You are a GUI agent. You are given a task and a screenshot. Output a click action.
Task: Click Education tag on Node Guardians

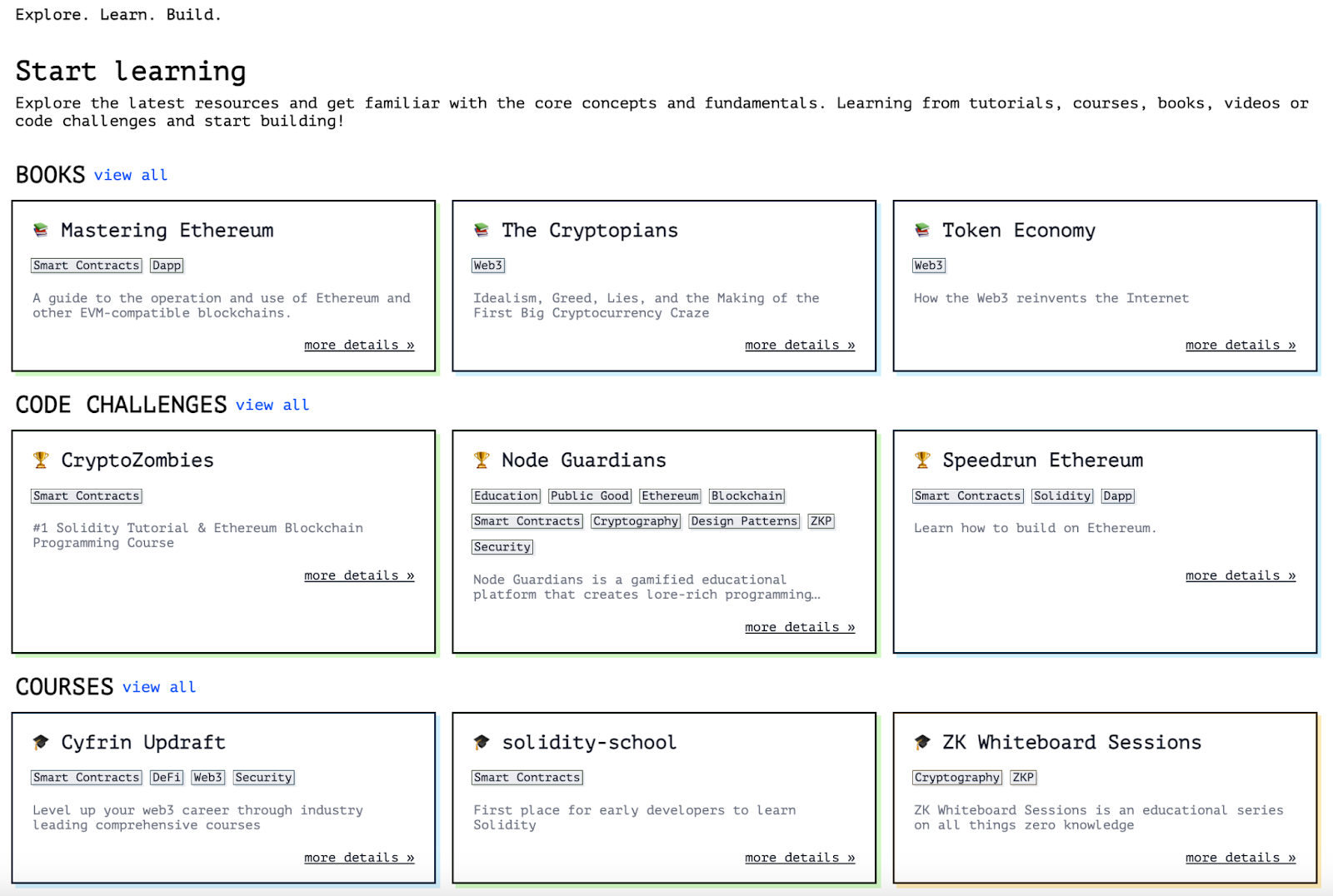(x=507, y=496)
